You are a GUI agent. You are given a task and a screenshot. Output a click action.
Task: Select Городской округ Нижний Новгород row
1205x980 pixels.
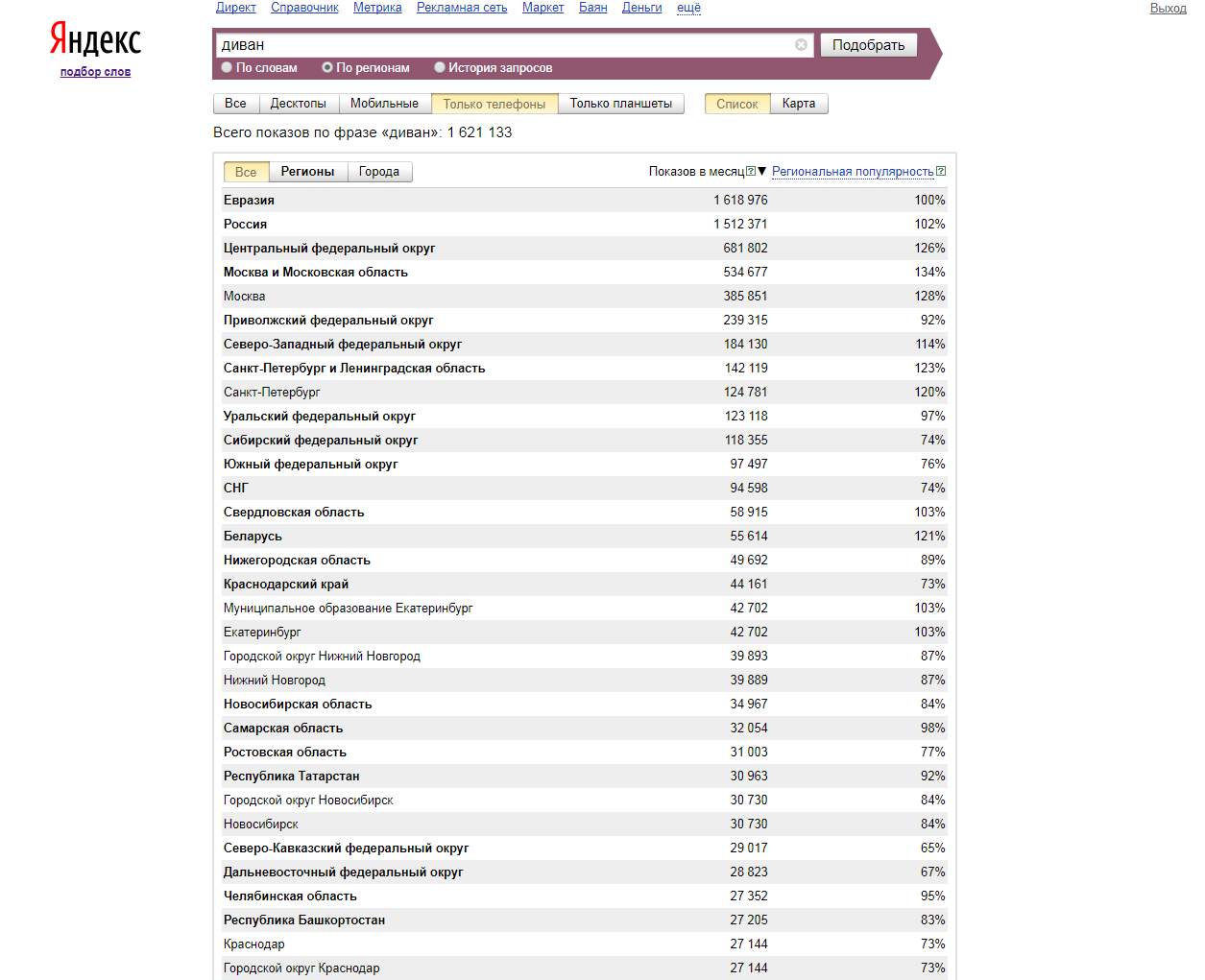point(585,656)
